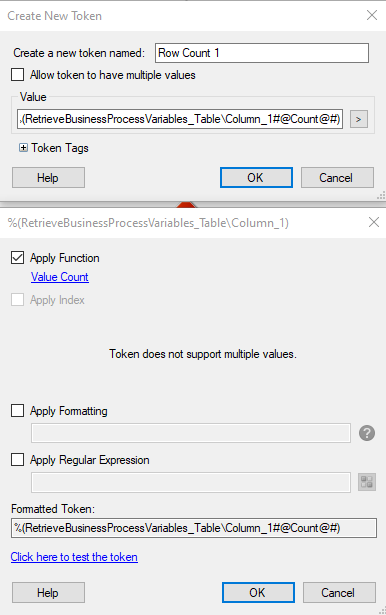Click OK in Create New Token dialog

coord(256,178)
